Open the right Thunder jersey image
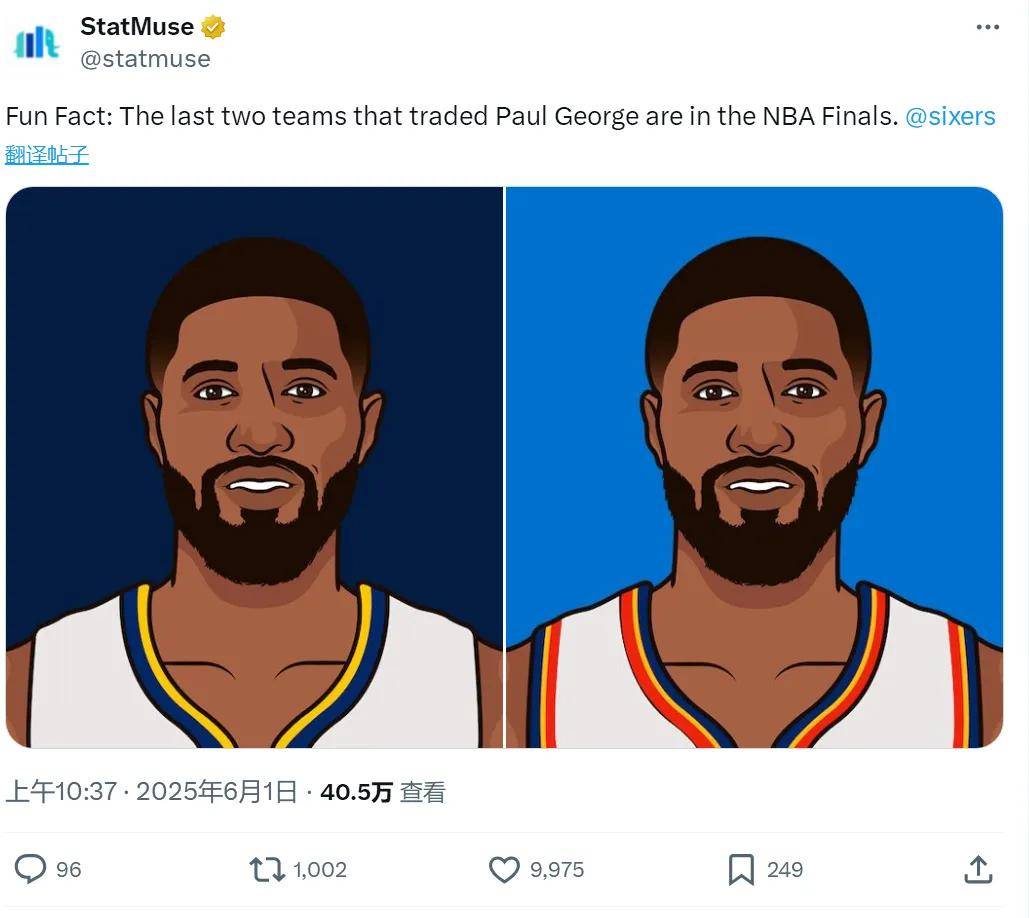 pos(754,467)
